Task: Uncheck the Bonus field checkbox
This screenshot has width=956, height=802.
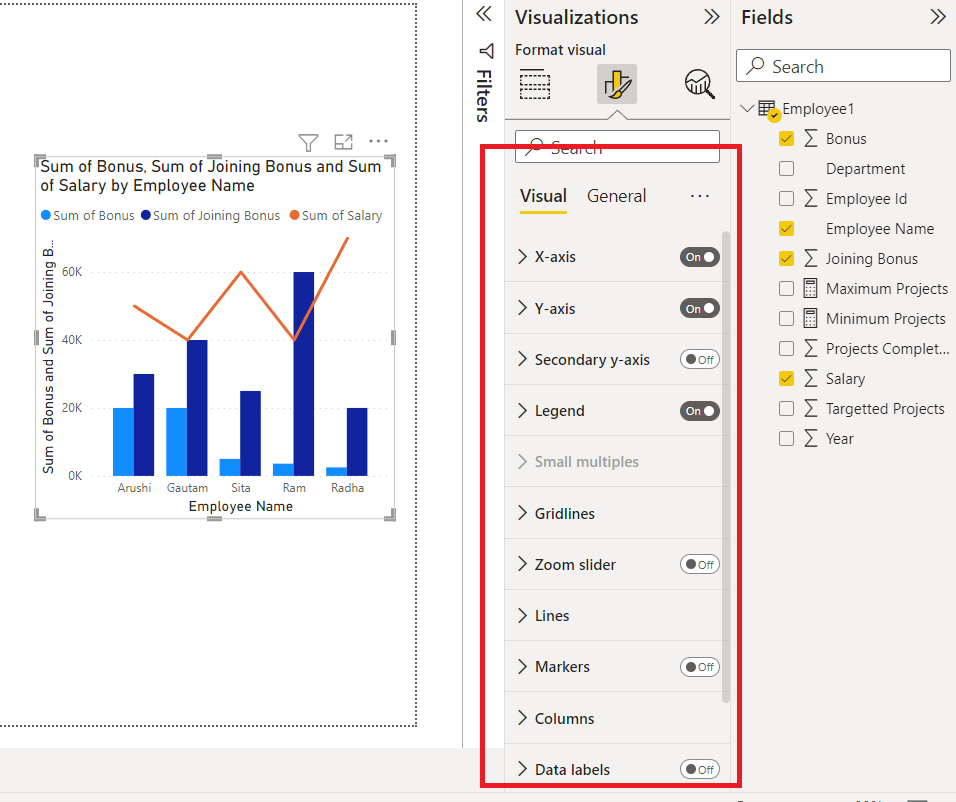Action: tap(787, 138)
